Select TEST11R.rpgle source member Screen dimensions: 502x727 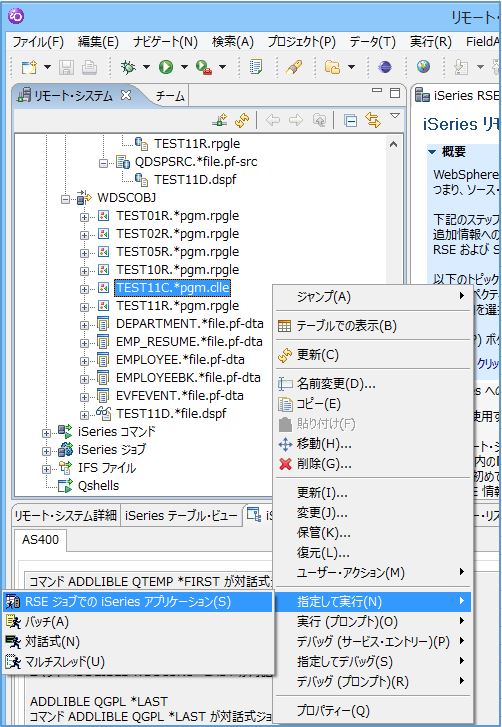[197, 144]
